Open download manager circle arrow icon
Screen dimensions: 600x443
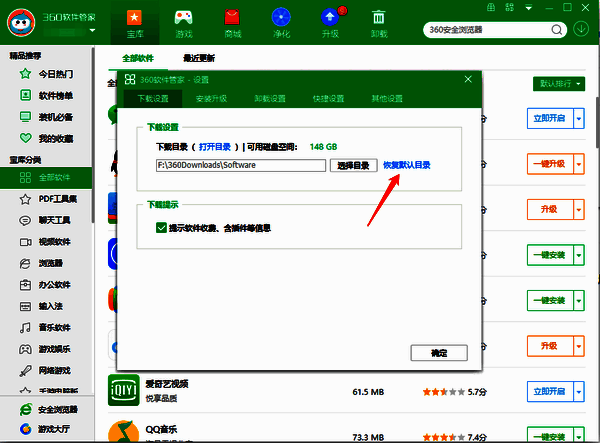click(581, 29)
